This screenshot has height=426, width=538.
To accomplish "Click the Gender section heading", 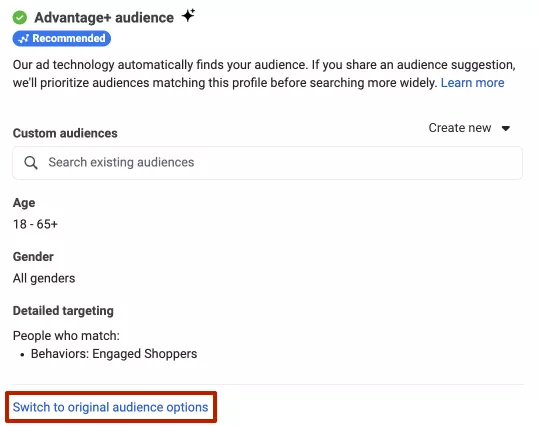I will (33, 257).
